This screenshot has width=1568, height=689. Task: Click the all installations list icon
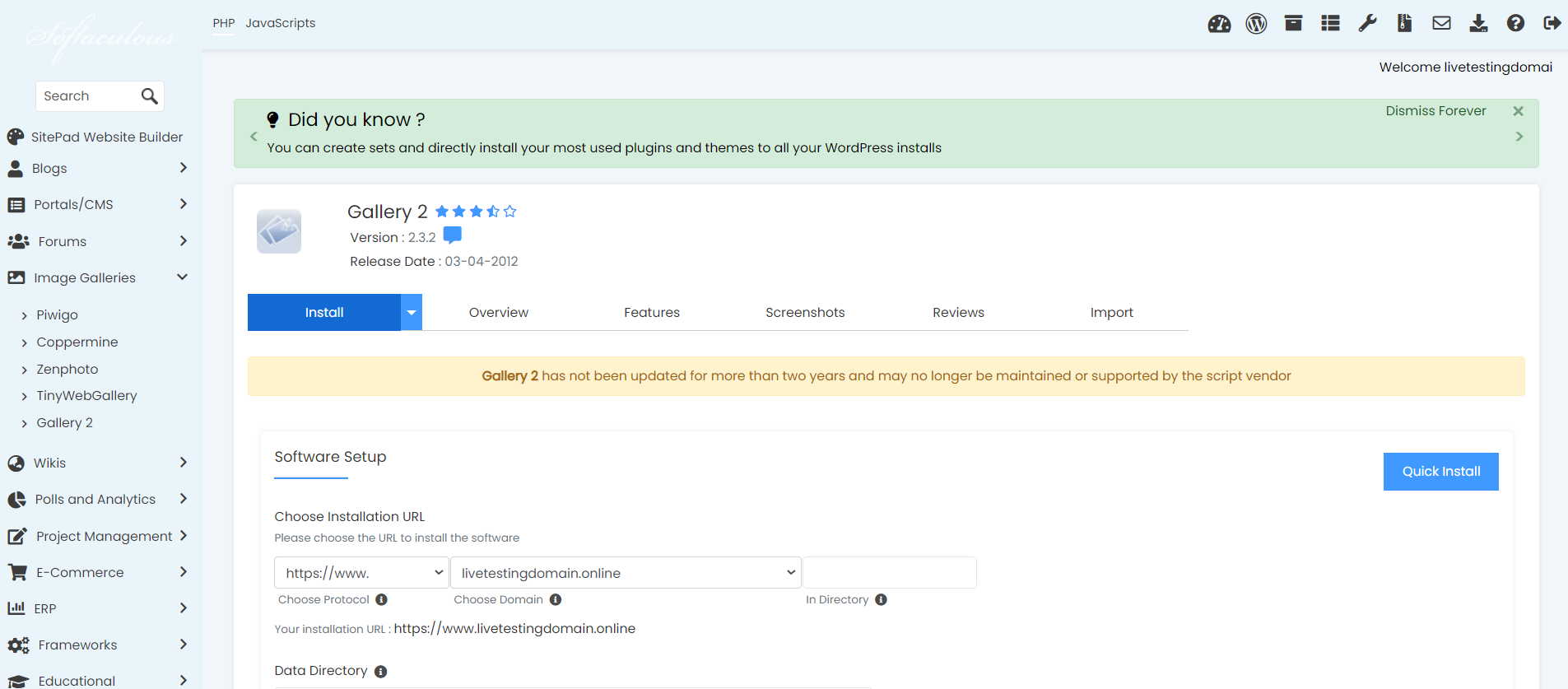(1330, 23)
